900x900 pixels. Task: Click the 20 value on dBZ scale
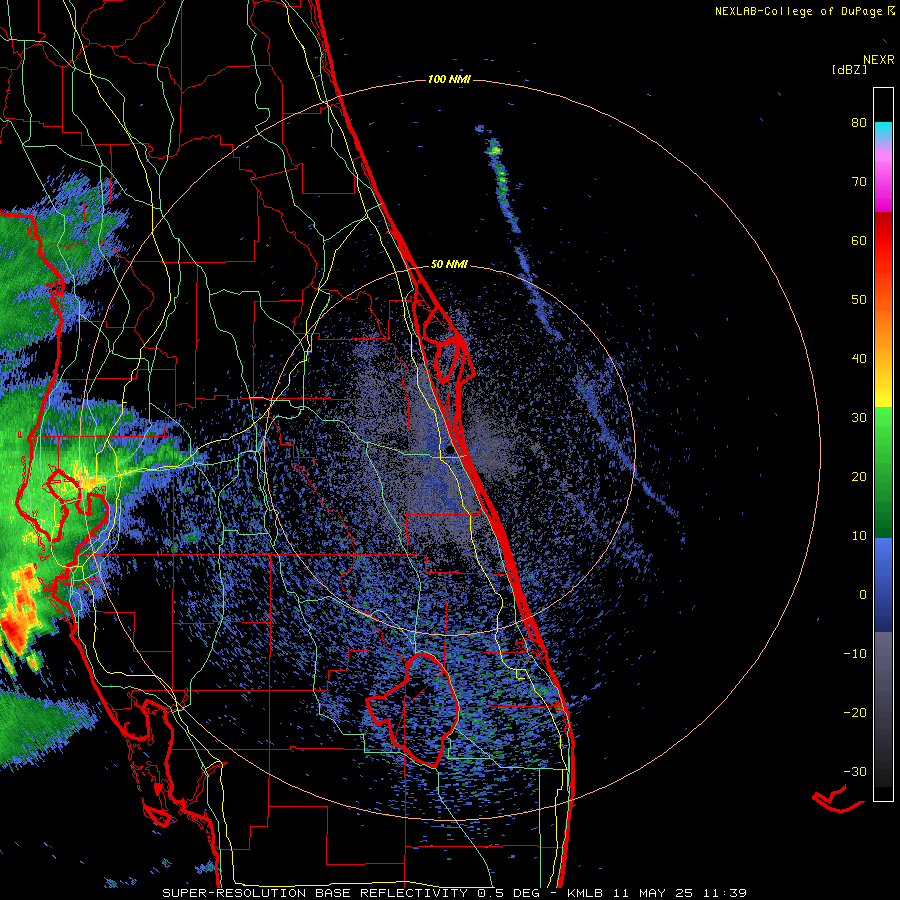pos(859,477)
